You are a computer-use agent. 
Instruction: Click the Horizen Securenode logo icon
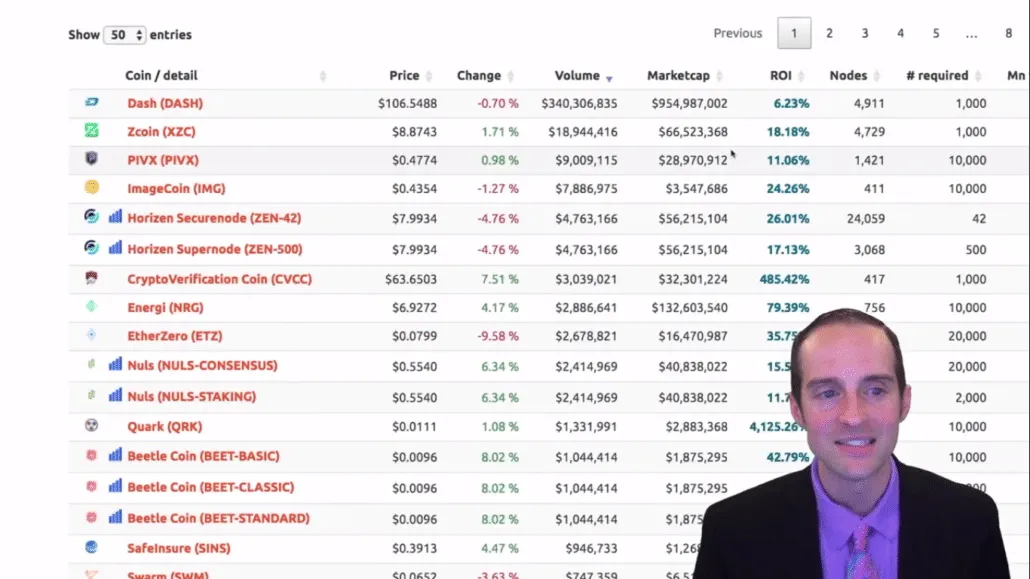91,216
